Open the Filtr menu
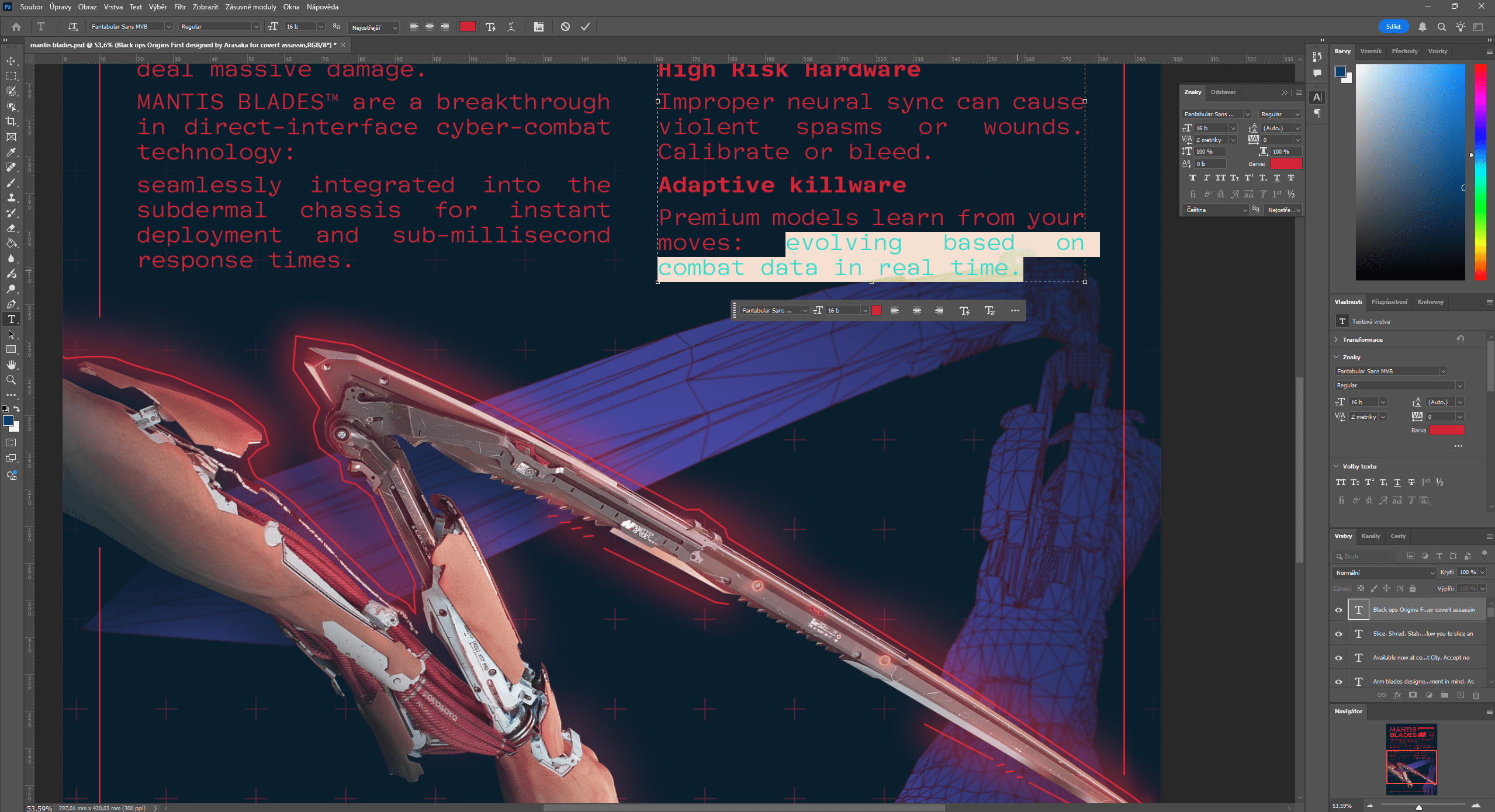 179,7
